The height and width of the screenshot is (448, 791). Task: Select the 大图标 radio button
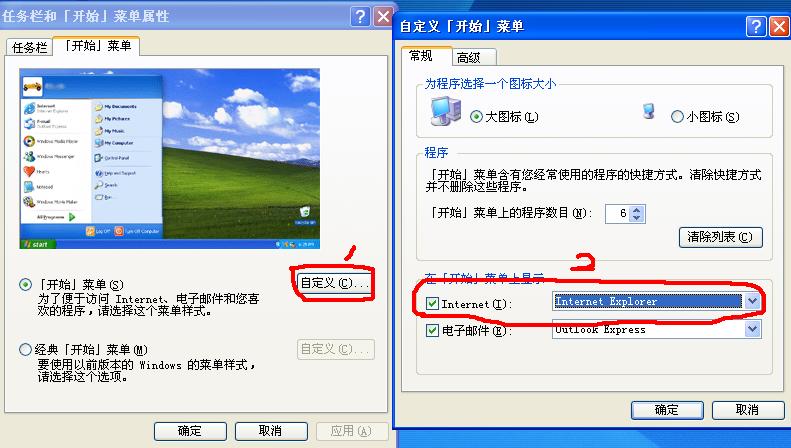476,117
